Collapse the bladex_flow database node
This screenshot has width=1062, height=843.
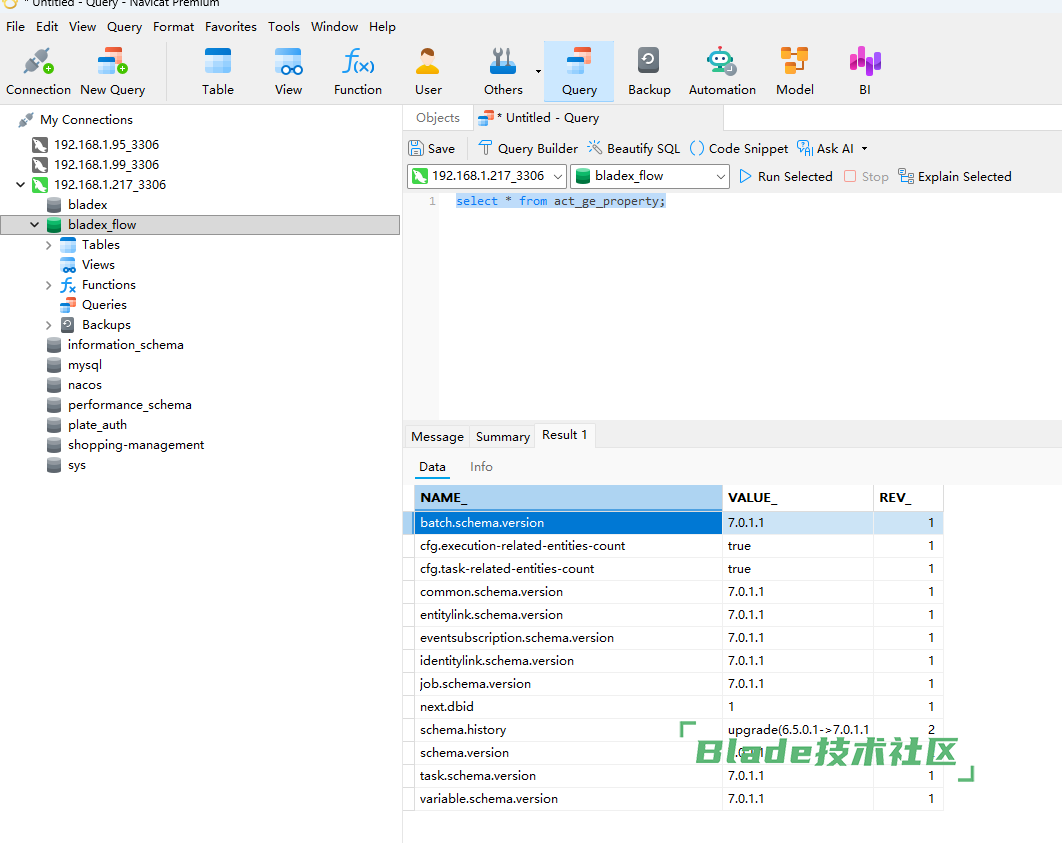(34, 224)
